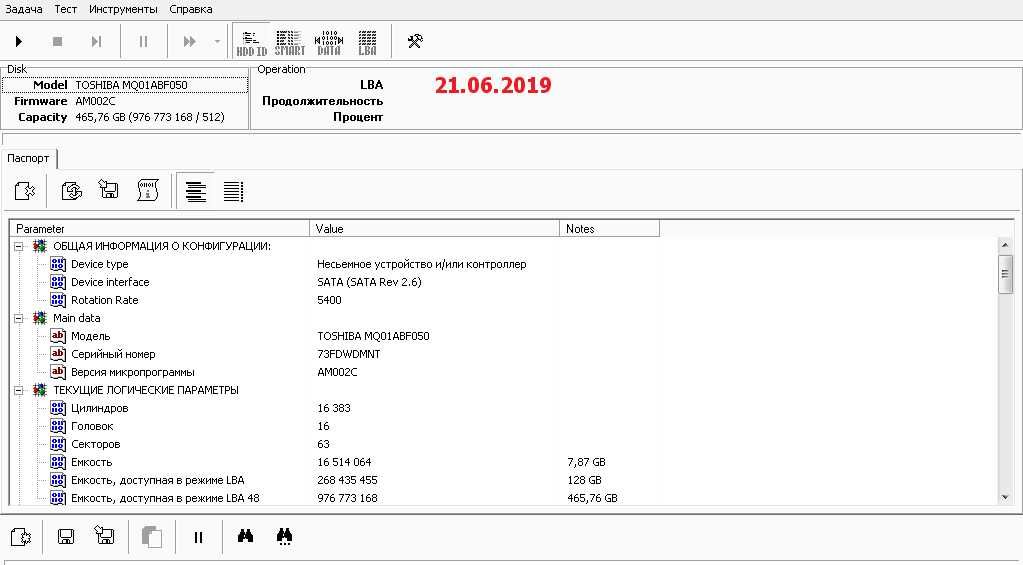This screenshot has height=565, width=1023.
Task: Open the HDD ID passport tool
Action: [x=251, y=42]
